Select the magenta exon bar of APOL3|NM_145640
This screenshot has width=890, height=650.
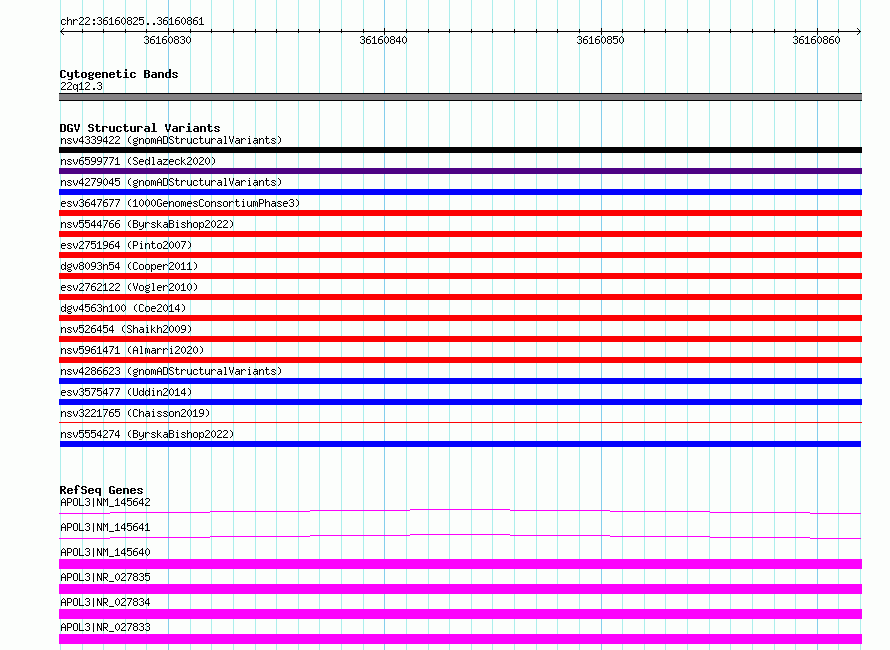[x=460, y=564]
